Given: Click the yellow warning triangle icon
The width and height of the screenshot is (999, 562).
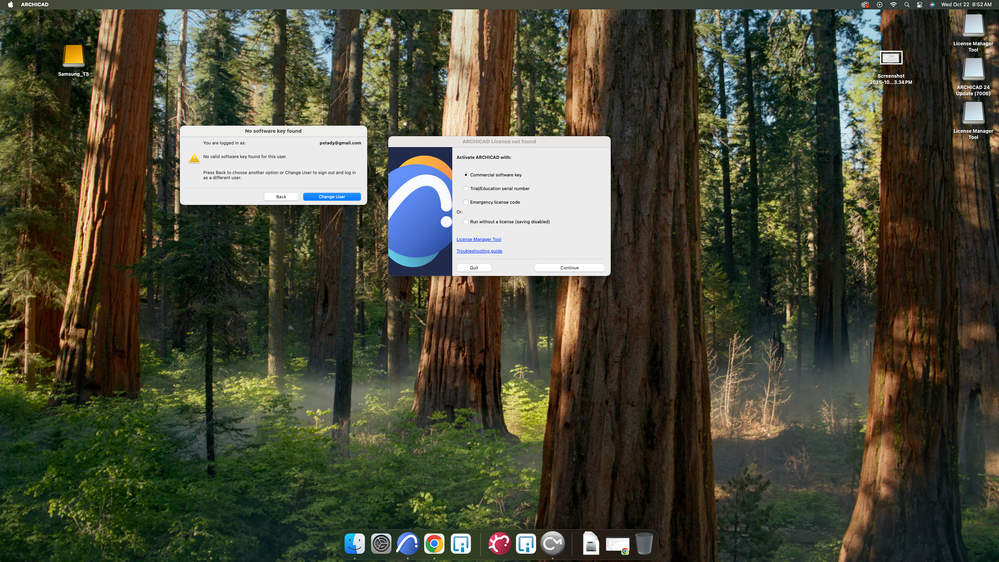Looking at the screenshot, I should [x=194, y=158].
